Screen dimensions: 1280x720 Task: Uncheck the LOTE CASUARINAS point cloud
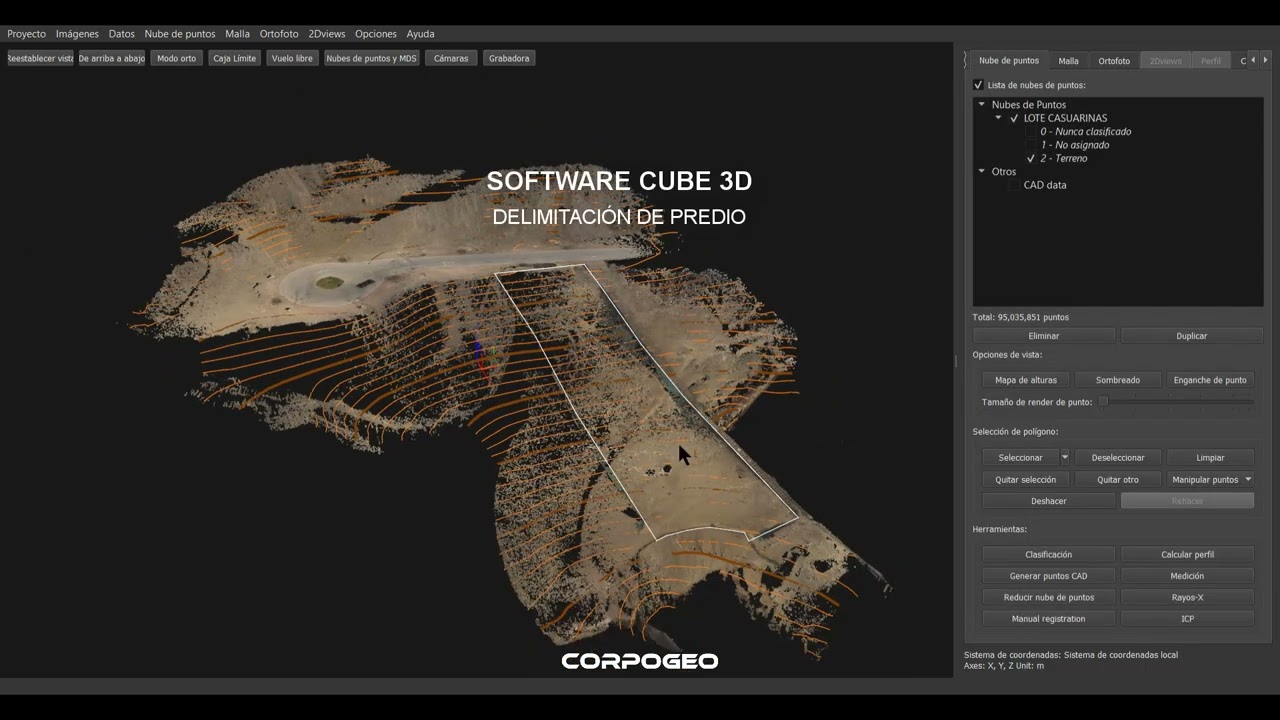click(1014, 118)
